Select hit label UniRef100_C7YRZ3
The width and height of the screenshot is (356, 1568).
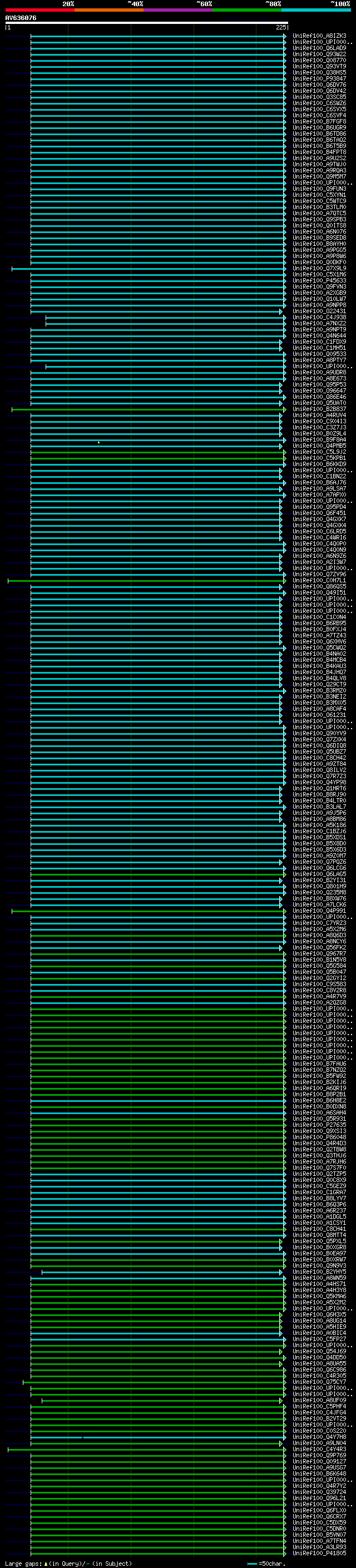pos(319,923)
